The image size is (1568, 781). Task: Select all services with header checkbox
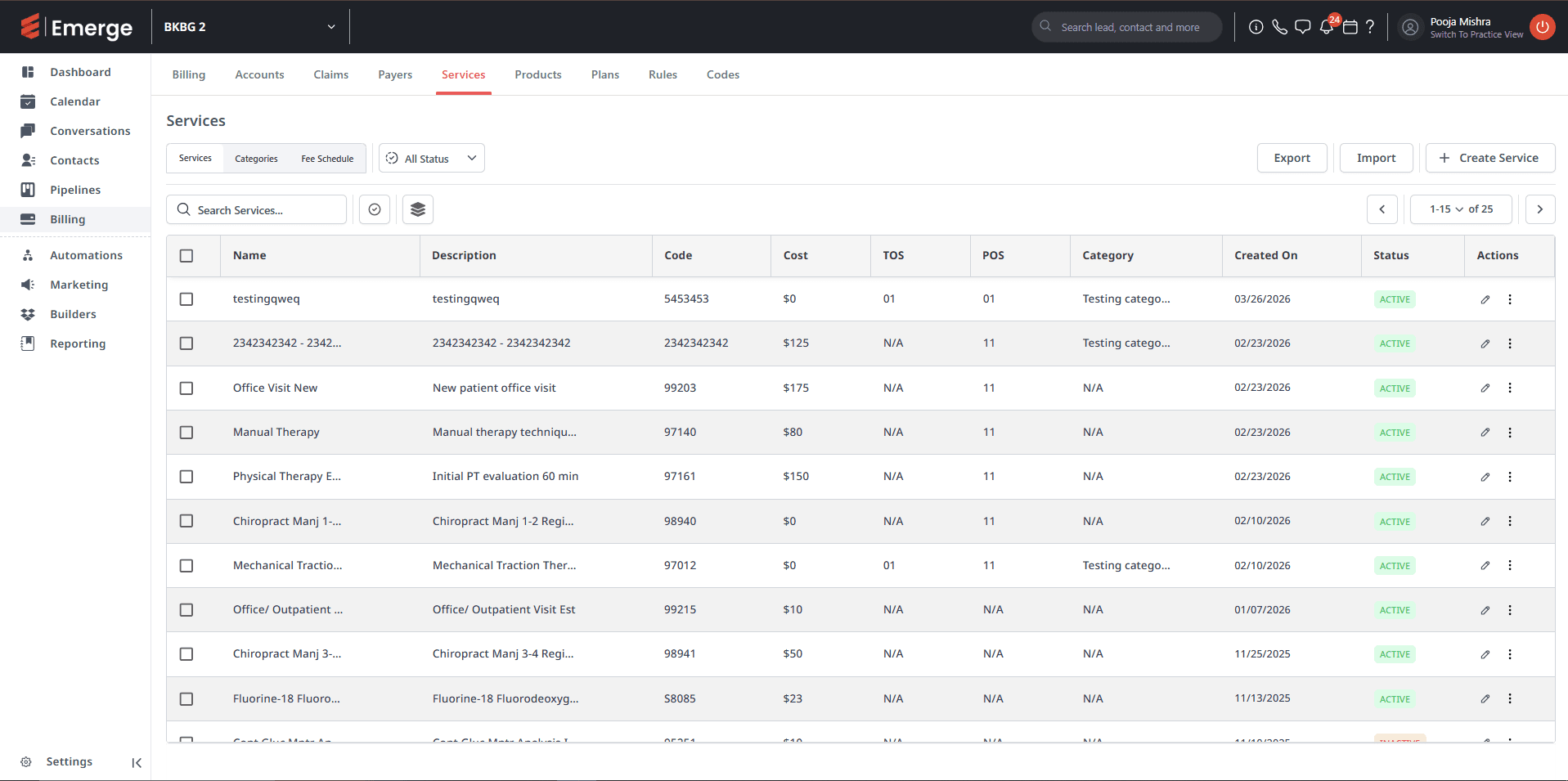(186, 256)
